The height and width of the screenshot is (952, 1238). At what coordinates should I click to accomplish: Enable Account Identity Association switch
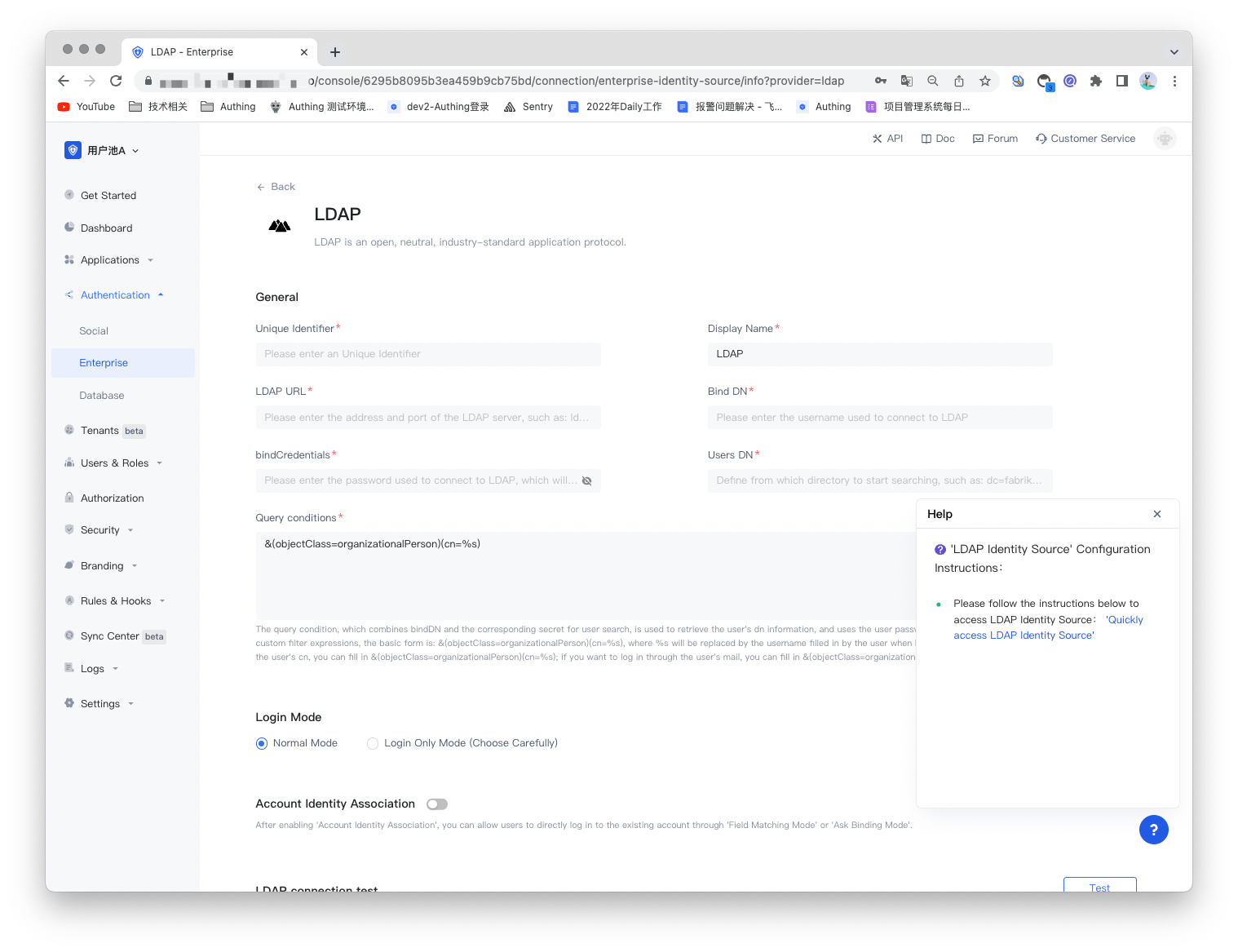tap(437, 804)
